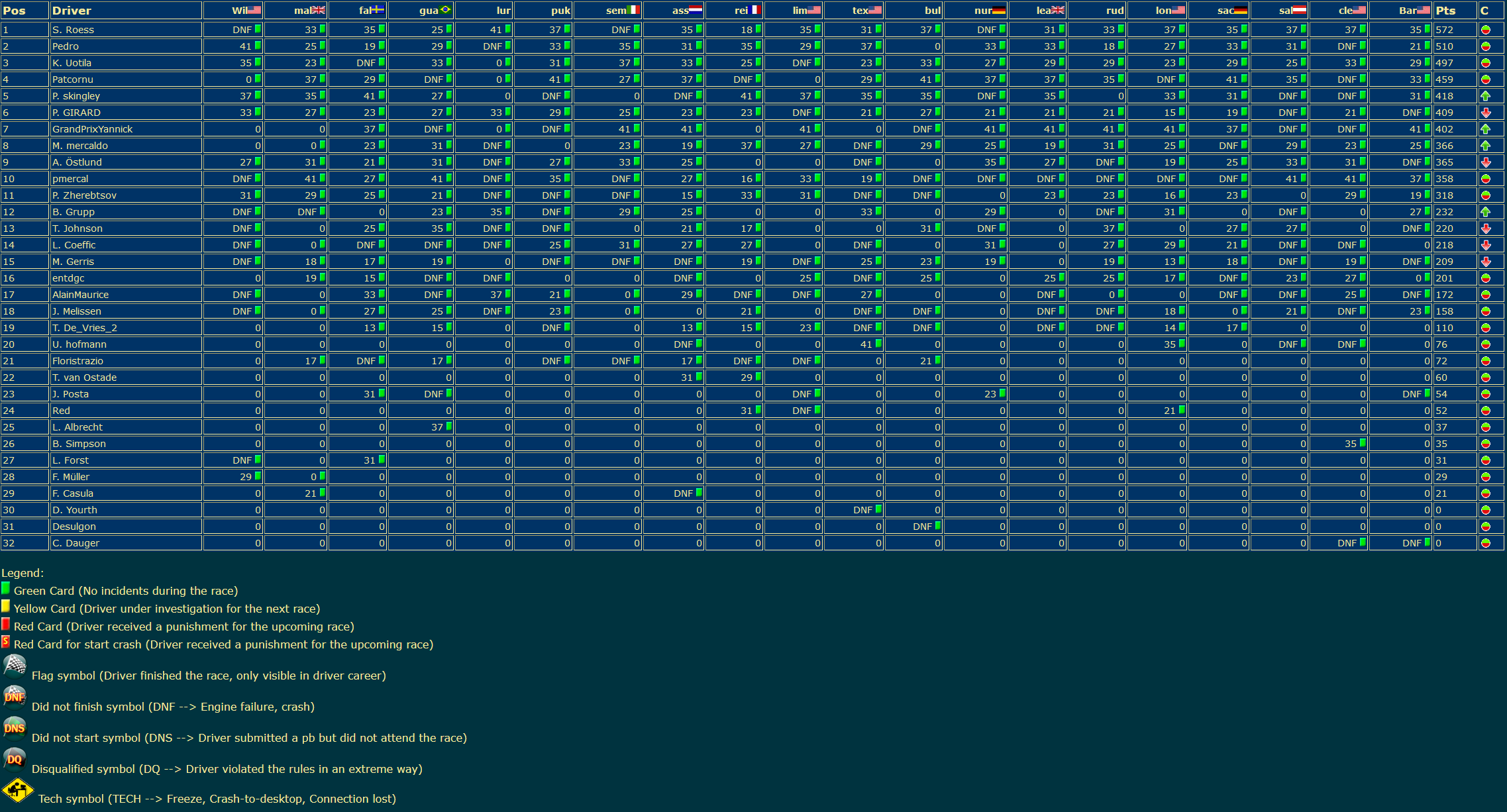Click the status circle icon for S. Roess
The width and height of the screenshot is (1507, 812).
[x=1486, y=30]
